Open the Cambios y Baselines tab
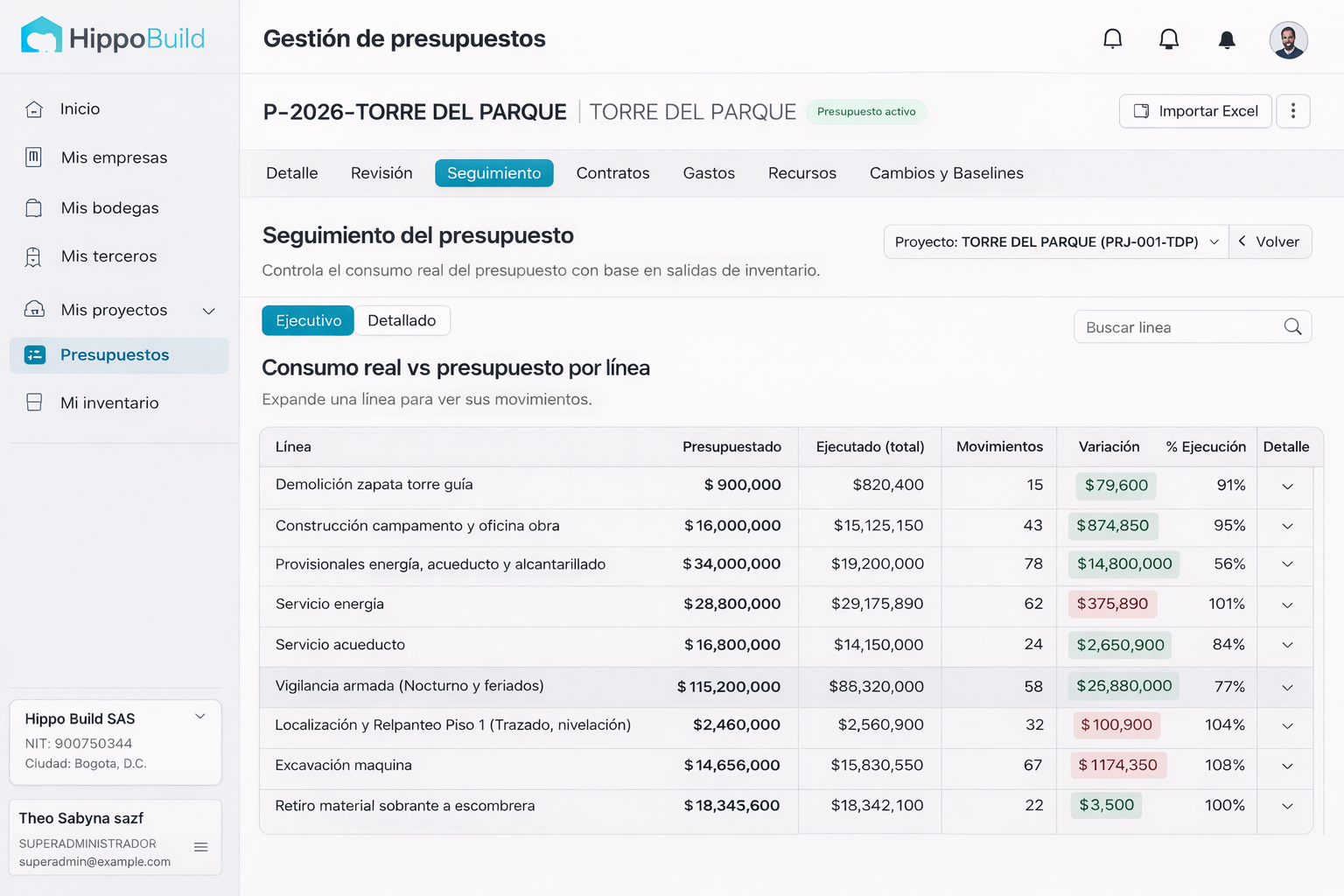This screenshot has height=896, width=1344. [946, 173]
